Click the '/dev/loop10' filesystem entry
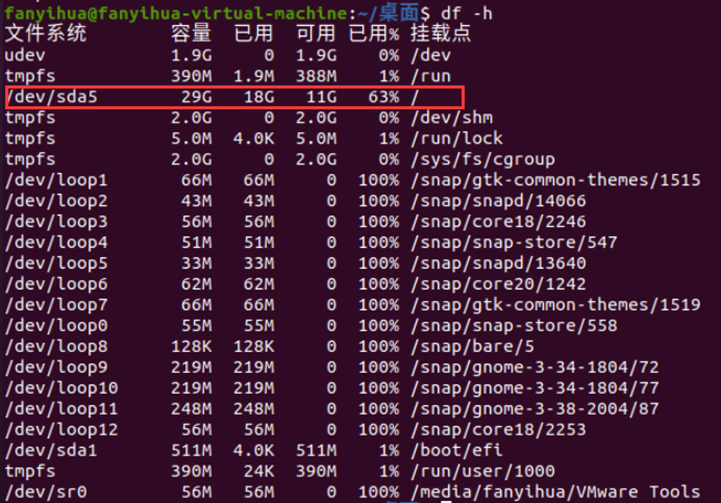The image size is (721, 503). pos(61,388)
